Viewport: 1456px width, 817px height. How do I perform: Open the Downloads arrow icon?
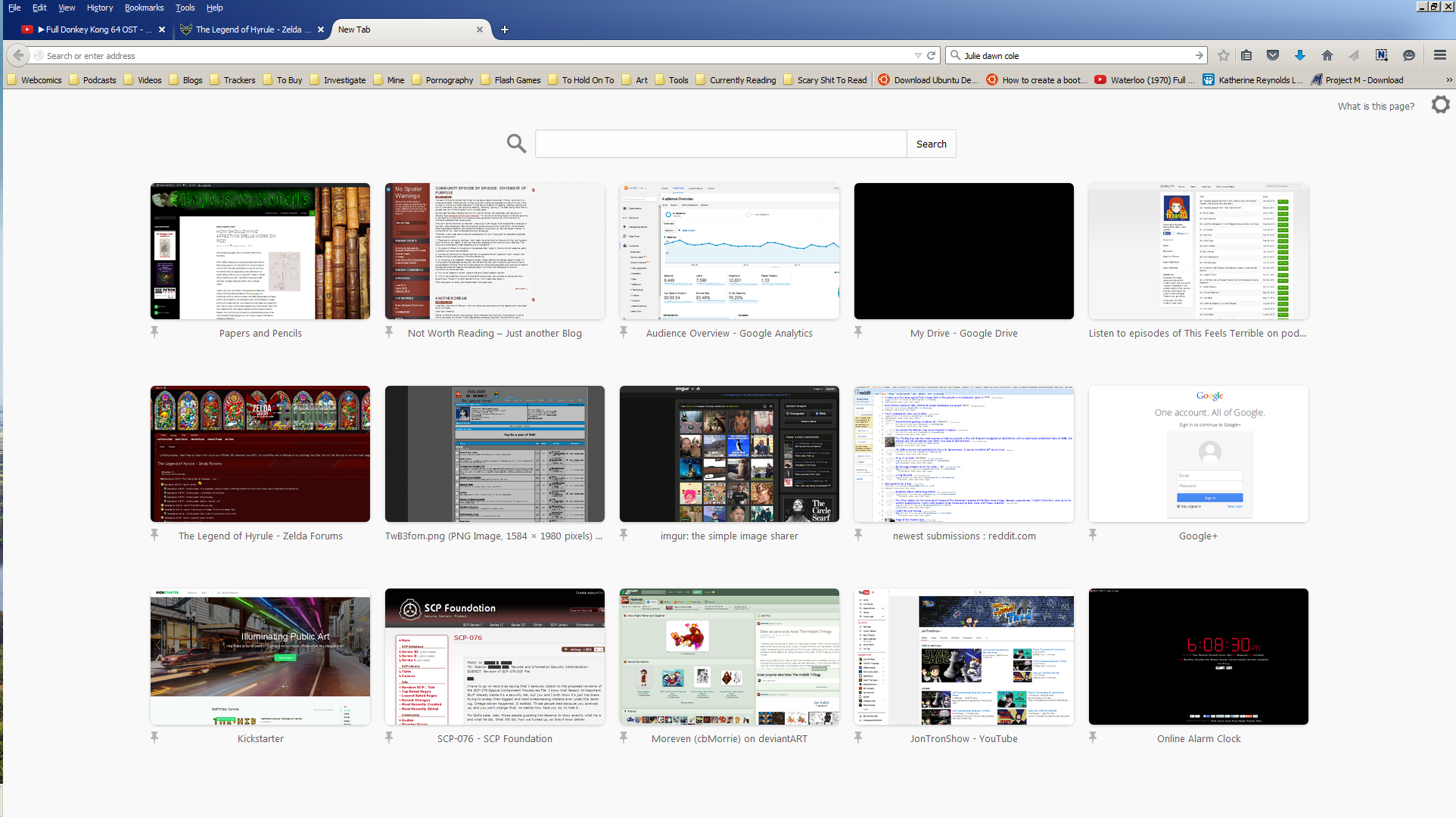click(1299, 55)
